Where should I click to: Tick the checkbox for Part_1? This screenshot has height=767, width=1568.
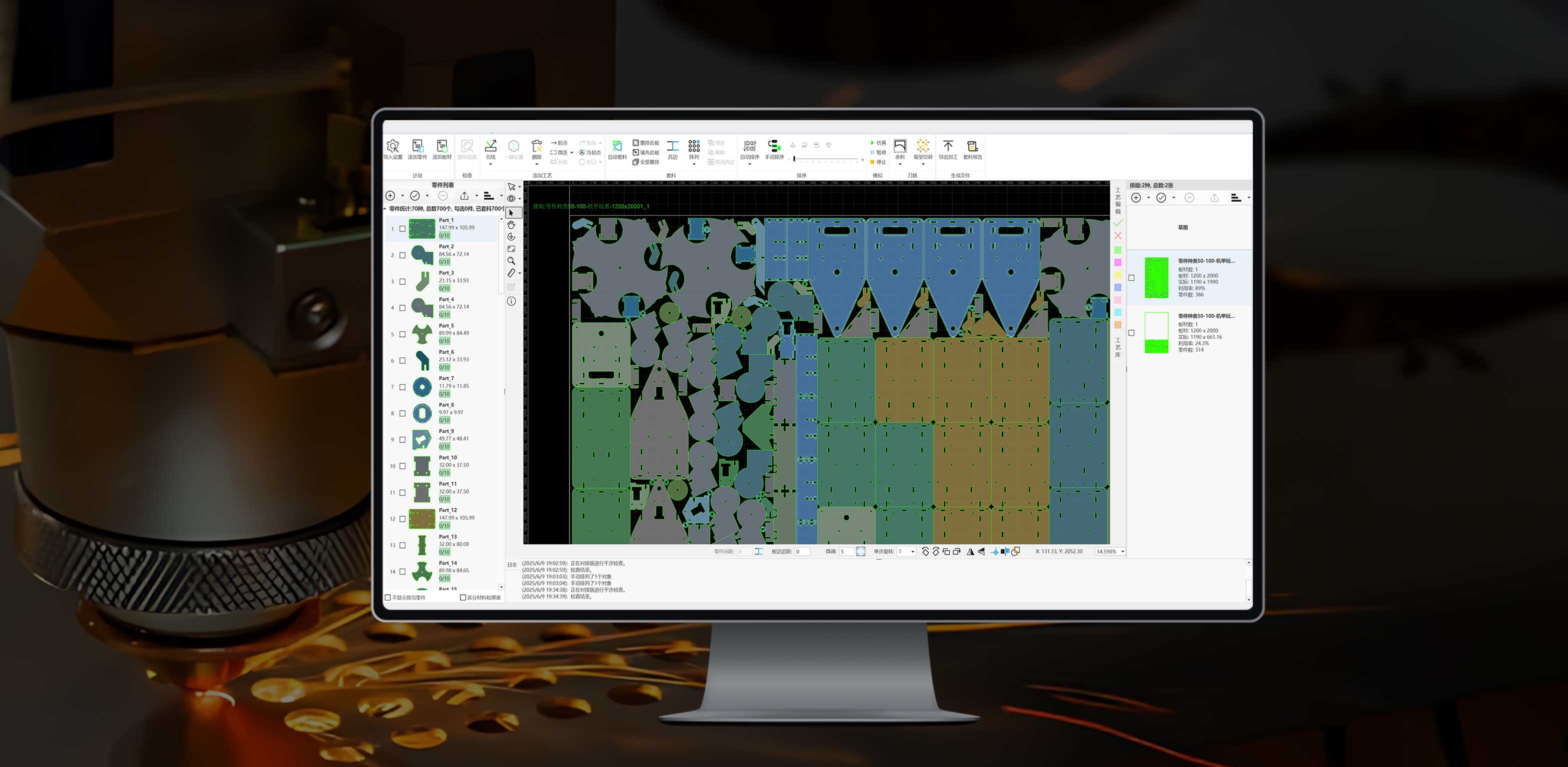[x=402, y=229]
